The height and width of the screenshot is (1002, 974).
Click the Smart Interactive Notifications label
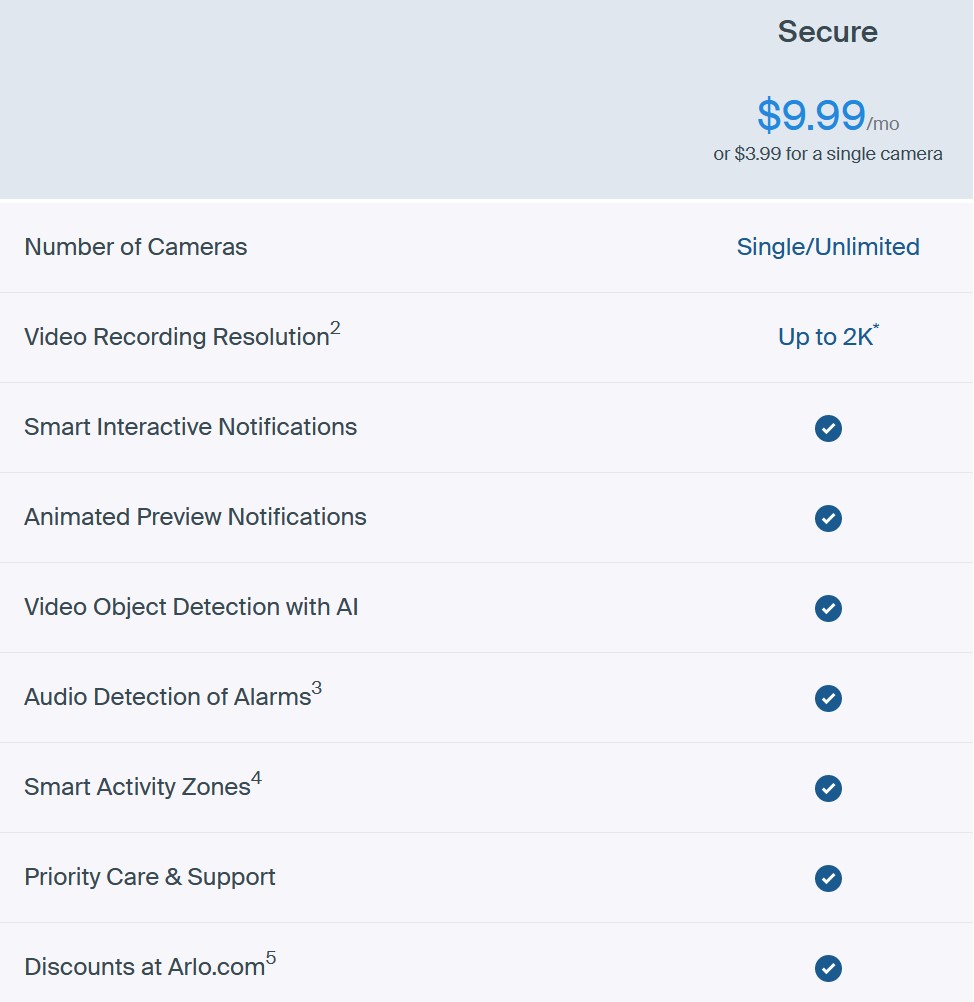tap(190, 427)
